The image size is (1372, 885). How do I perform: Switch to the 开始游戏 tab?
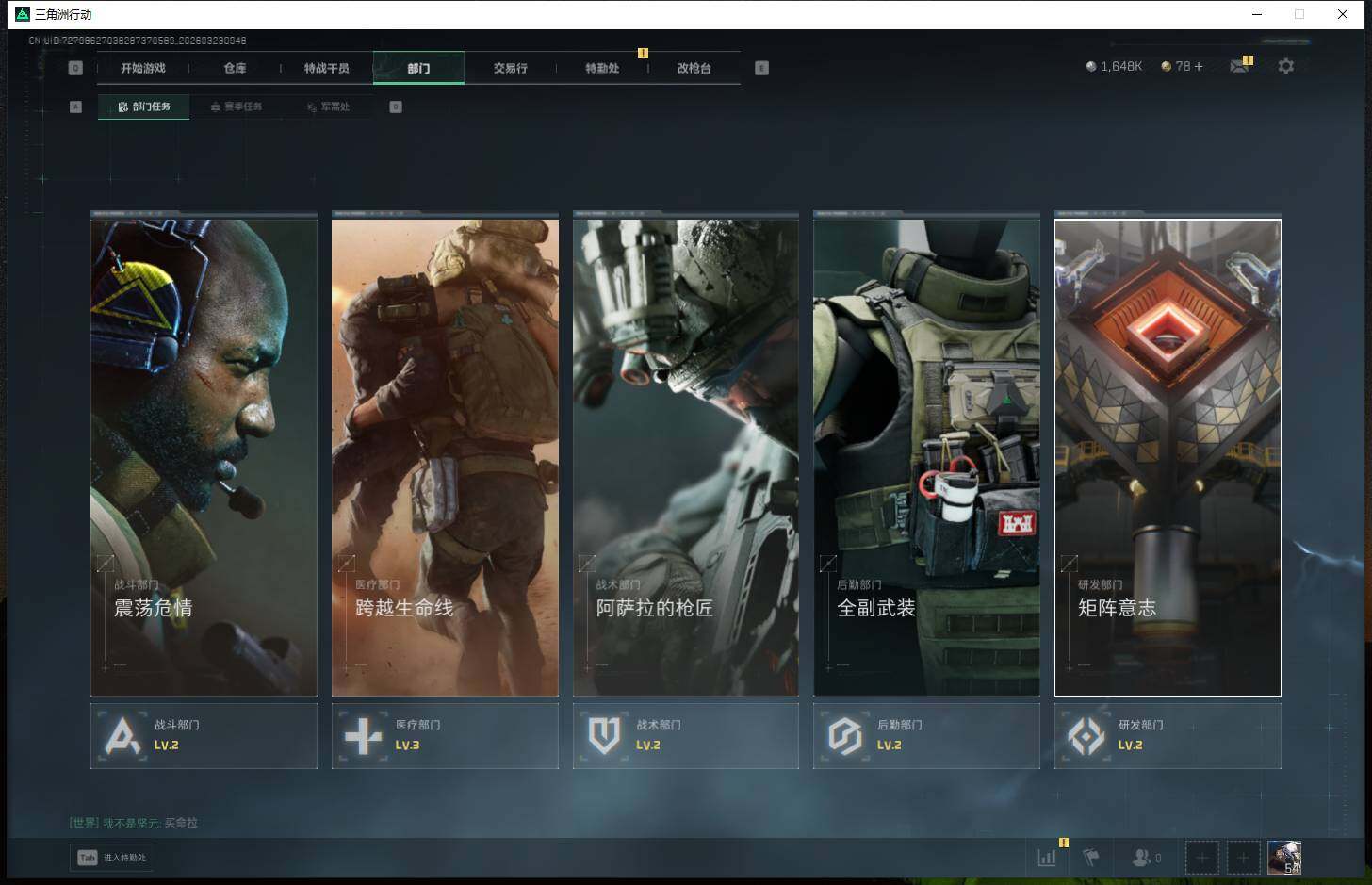[143, 68]
